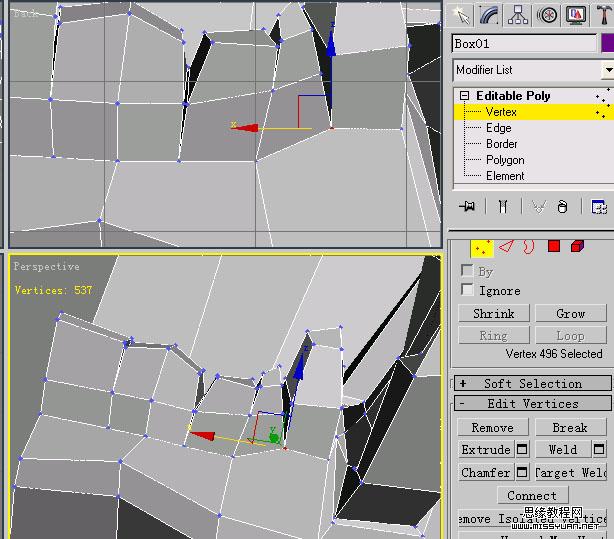This screenshot has width=614, height=539.
Task: Collapse the Edit Vertices rollout
Action: coord(533,403)
